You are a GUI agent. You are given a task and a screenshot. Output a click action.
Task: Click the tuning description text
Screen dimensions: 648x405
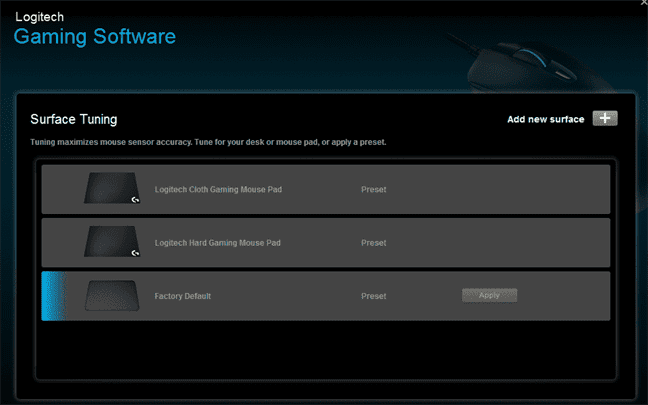(208, 142)
